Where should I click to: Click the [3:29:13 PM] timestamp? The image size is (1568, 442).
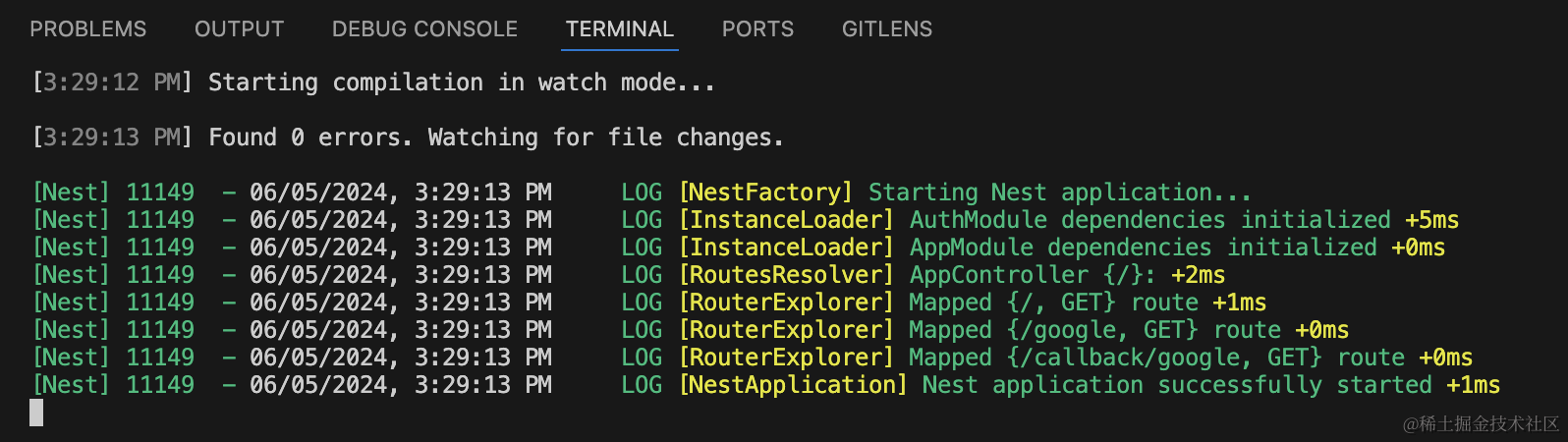click(x=113, y=138)
